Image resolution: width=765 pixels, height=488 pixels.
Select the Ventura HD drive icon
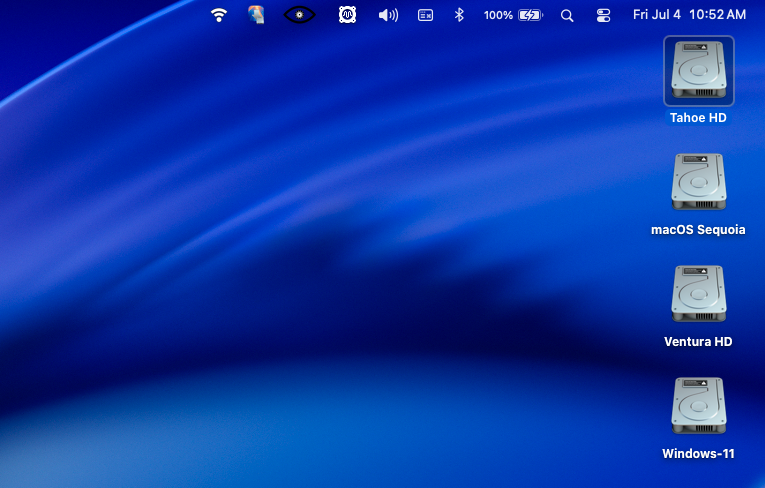[699, 294]
